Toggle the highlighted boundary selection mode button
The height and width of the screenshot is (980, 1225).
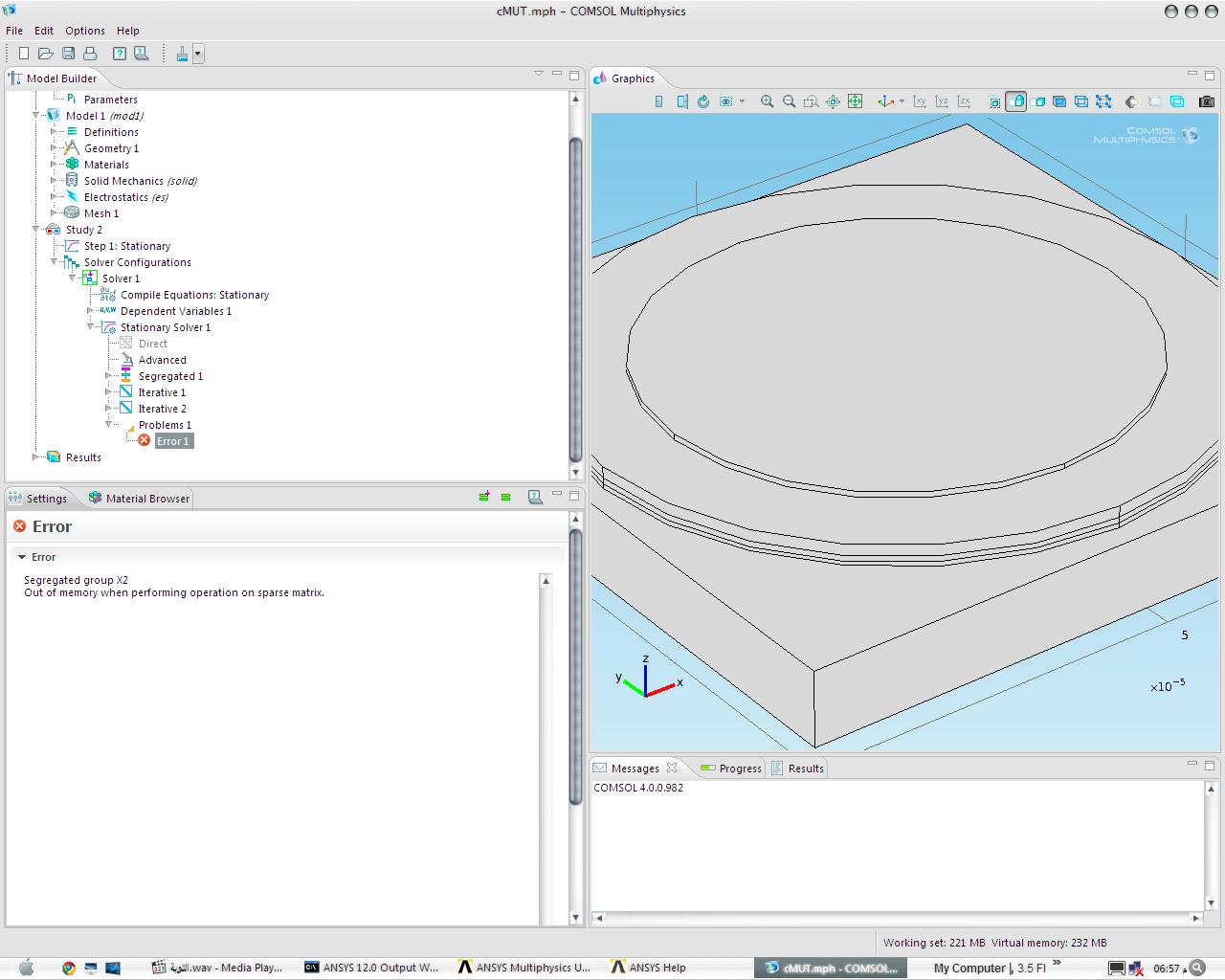point(1016,101)
